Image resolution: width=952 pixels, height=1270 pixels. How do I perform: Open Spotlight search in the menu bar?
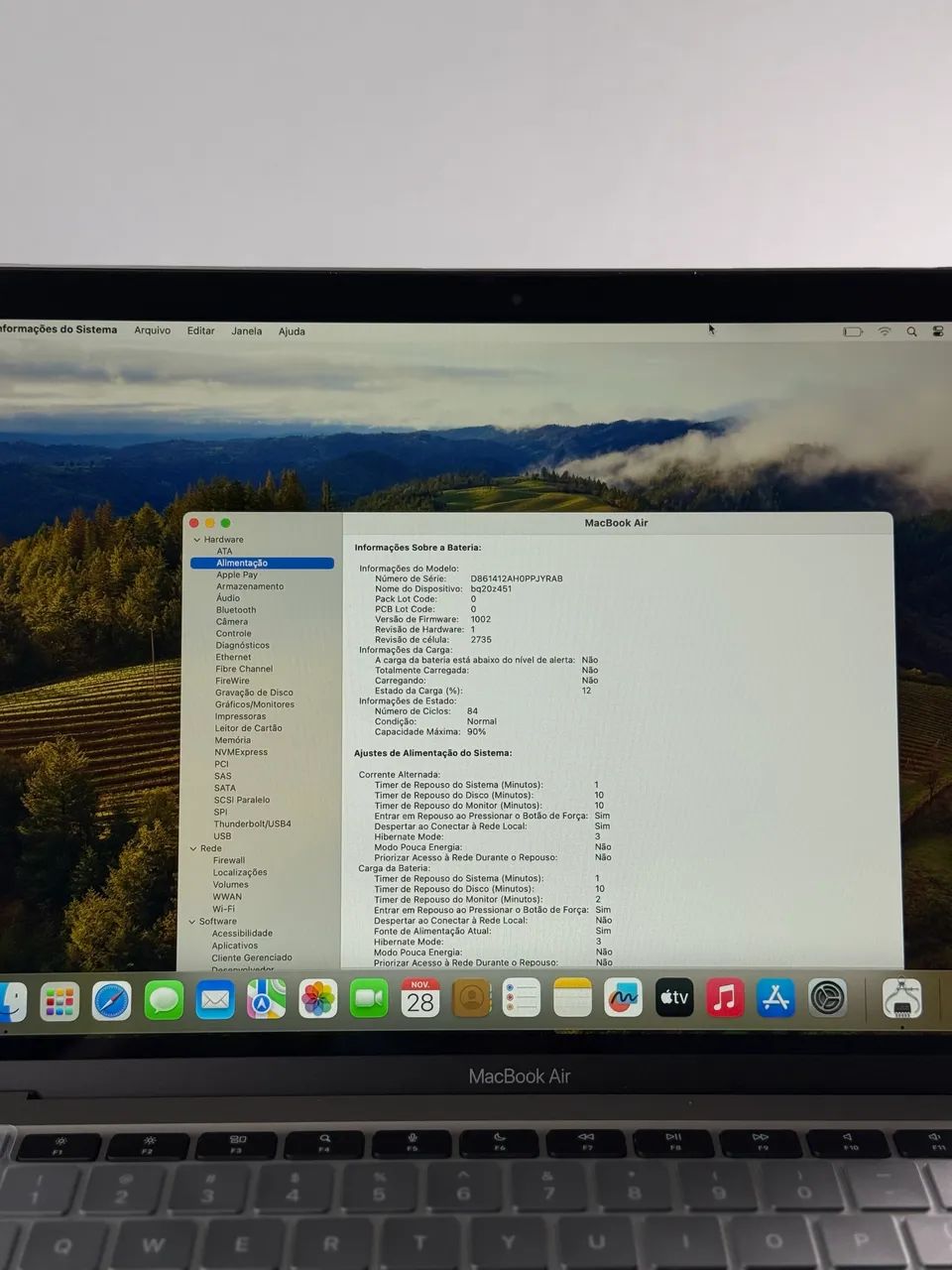(911, 331)
